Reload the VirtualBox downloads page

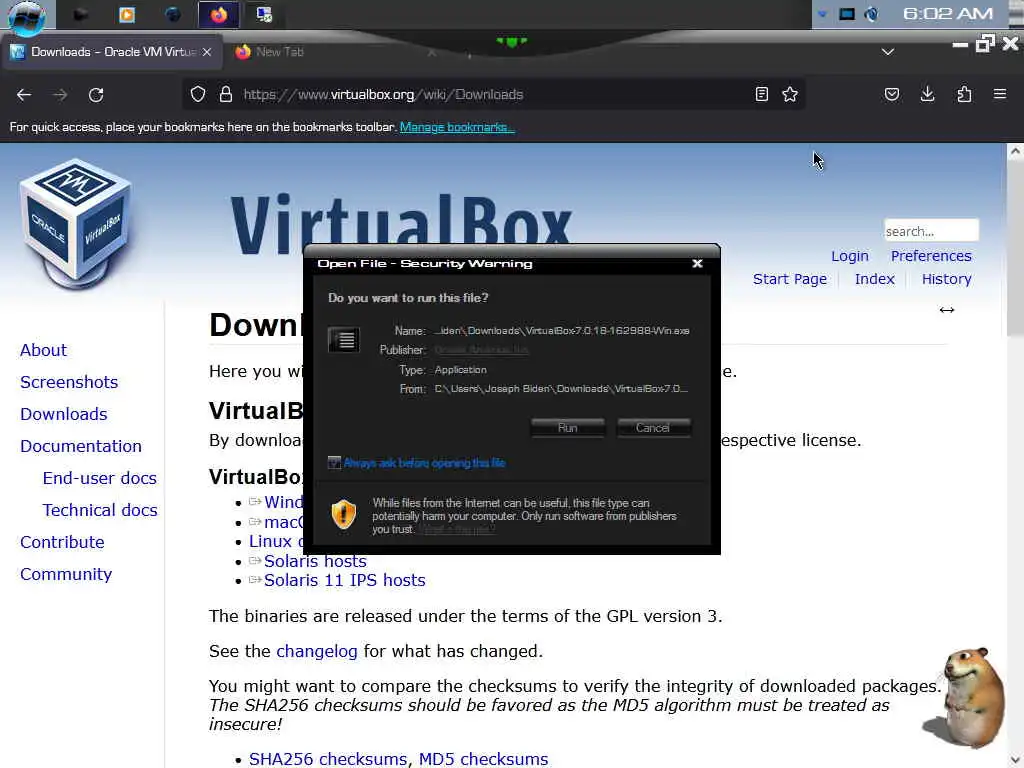click(x=96, y=95)
